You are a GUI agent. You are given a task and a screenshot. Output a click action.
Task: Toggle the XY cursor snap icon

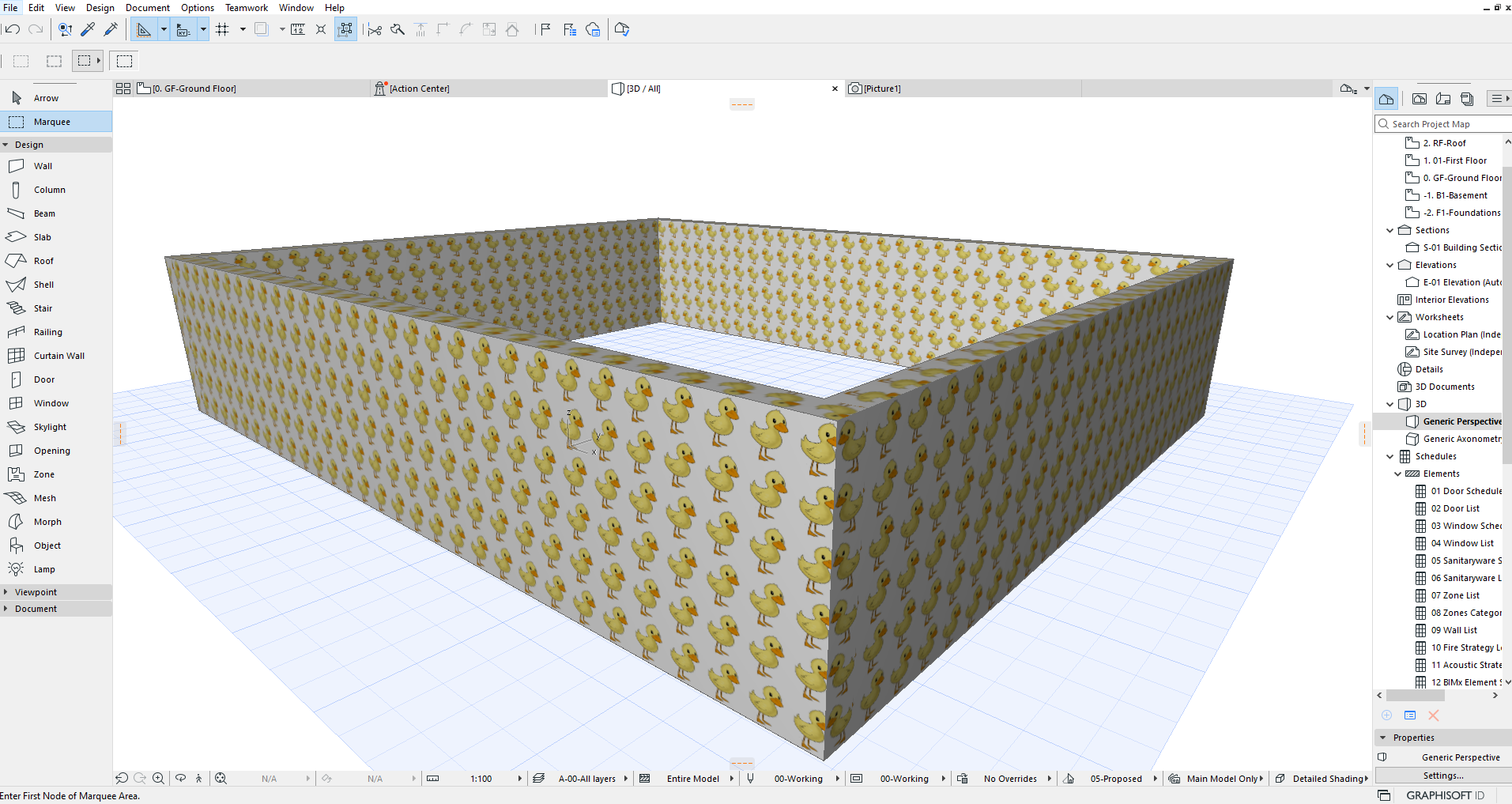click(x=183, y=29)
